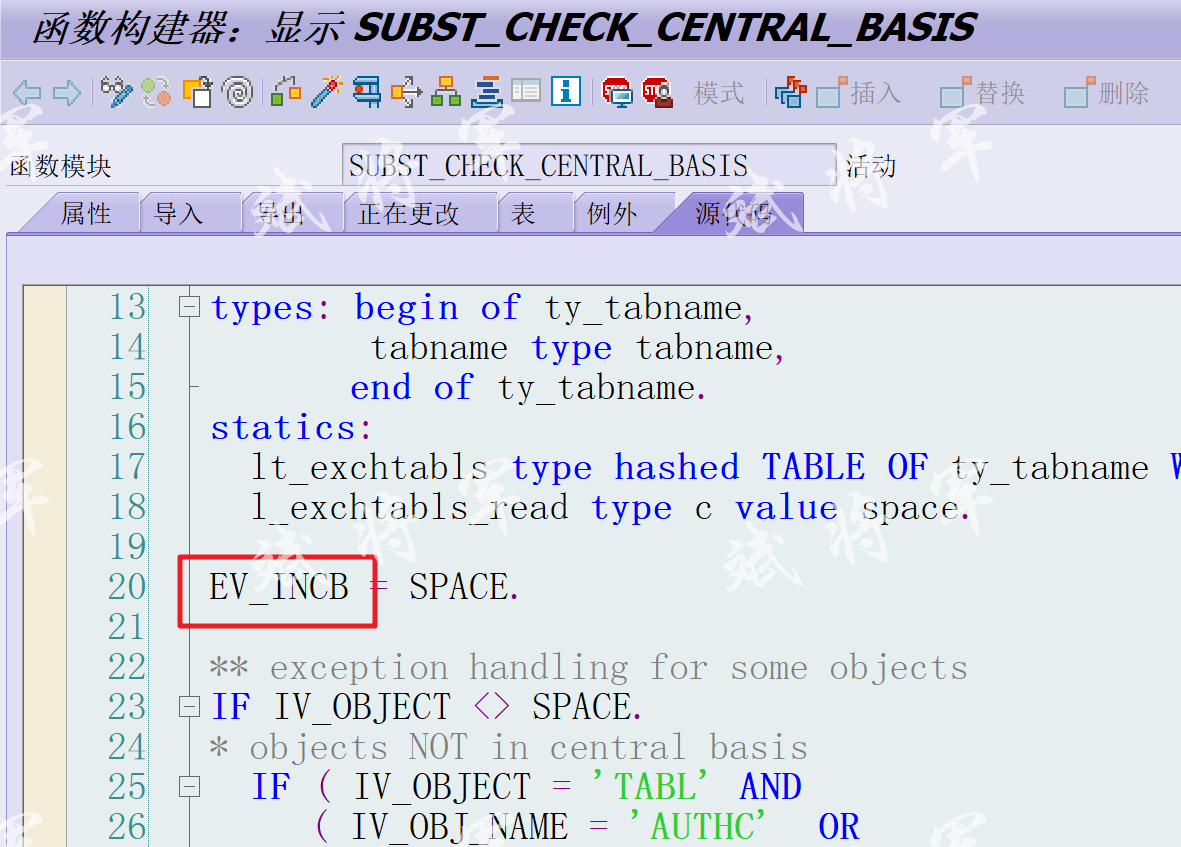Click line number 26

[127, 826]
